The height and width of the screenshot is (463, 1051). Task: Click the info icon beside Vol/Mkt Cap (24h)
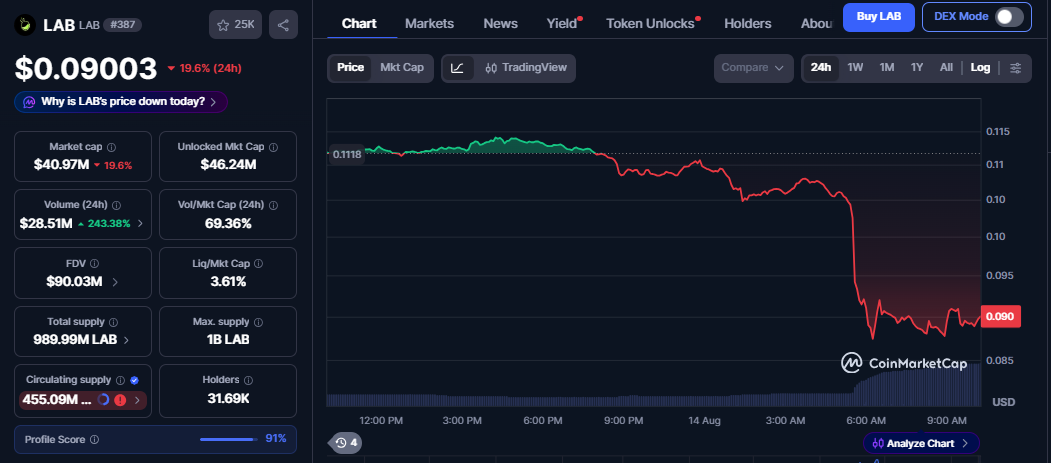(273, 205)
